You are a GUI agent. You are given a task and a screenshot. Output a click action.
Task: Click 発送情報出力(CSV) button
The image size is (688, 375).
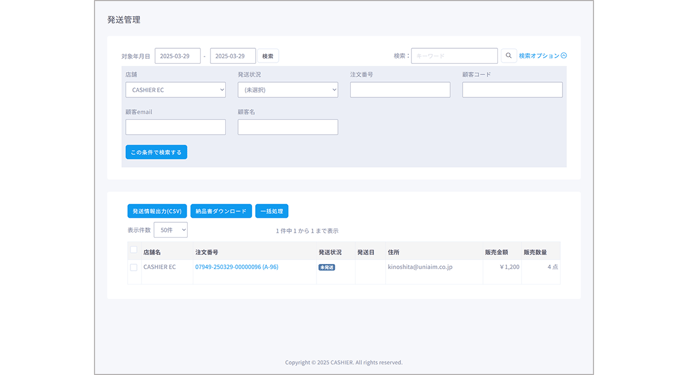point(157,211)
